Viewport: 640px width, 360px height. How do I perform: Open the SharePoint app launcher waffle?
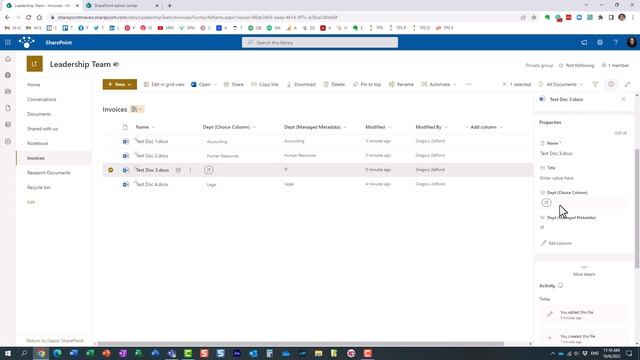(x=8, y=42)
